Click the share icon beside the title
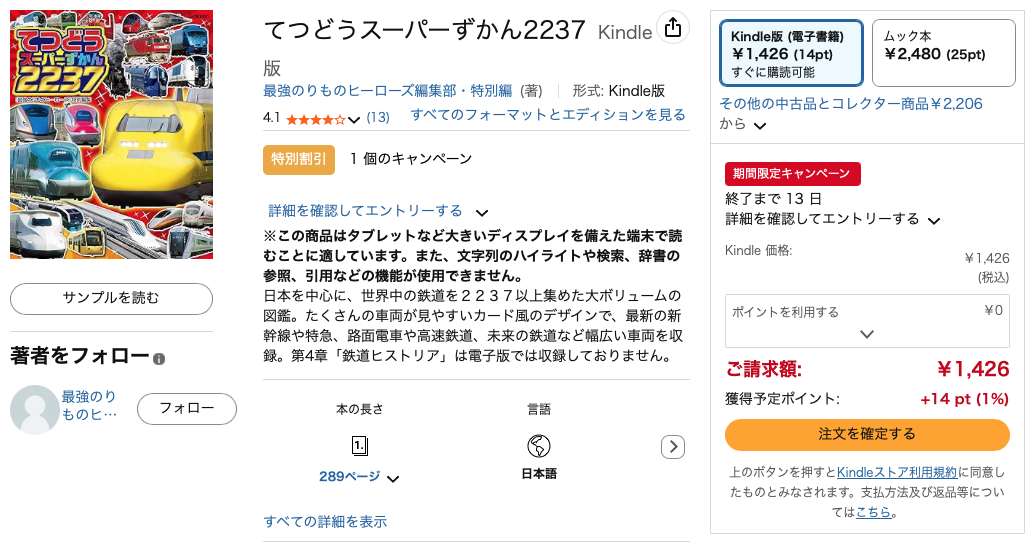The width and height of the screenshot is (1035, 543). pyautogui.click(x=673, y=28)
